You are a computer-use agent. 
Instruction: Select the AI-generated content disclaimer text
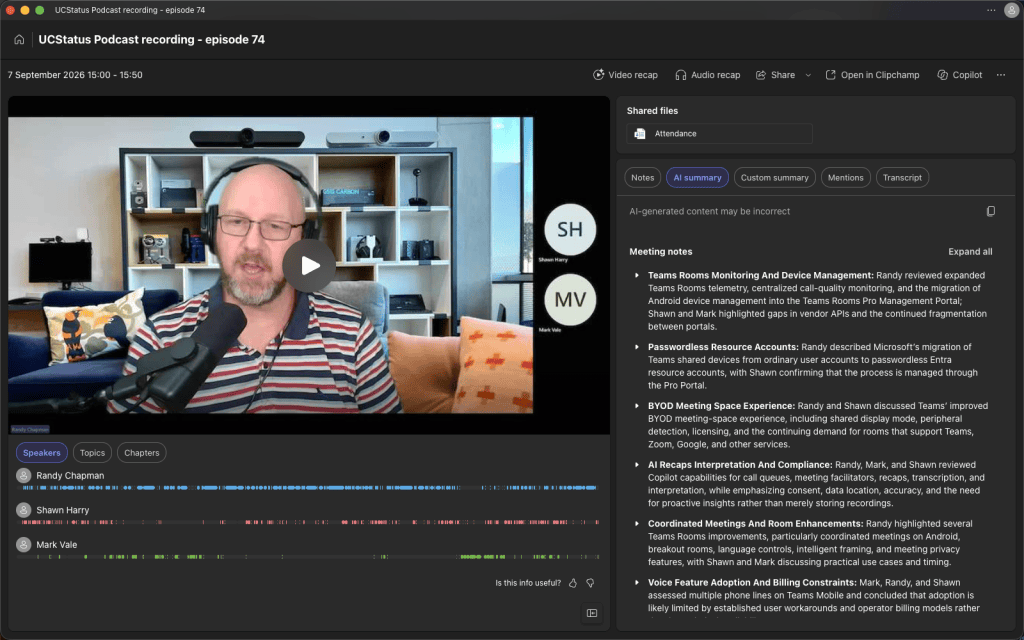tap(709, 212)
